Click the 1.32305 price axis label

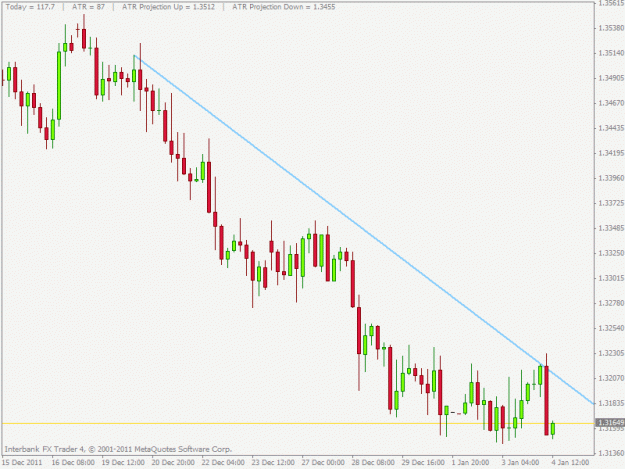tap(611, 353)
